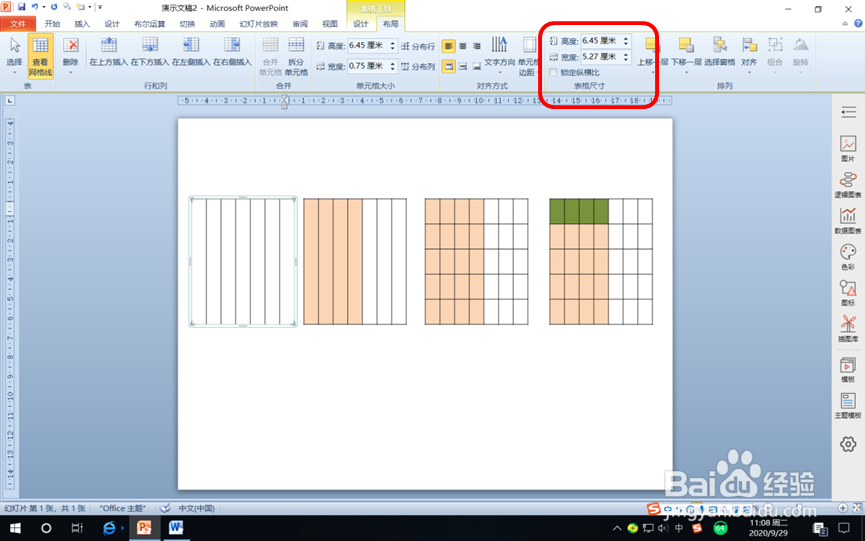
Task: Click the Redo icon in quick access toolbar
Action: point(54,7)
